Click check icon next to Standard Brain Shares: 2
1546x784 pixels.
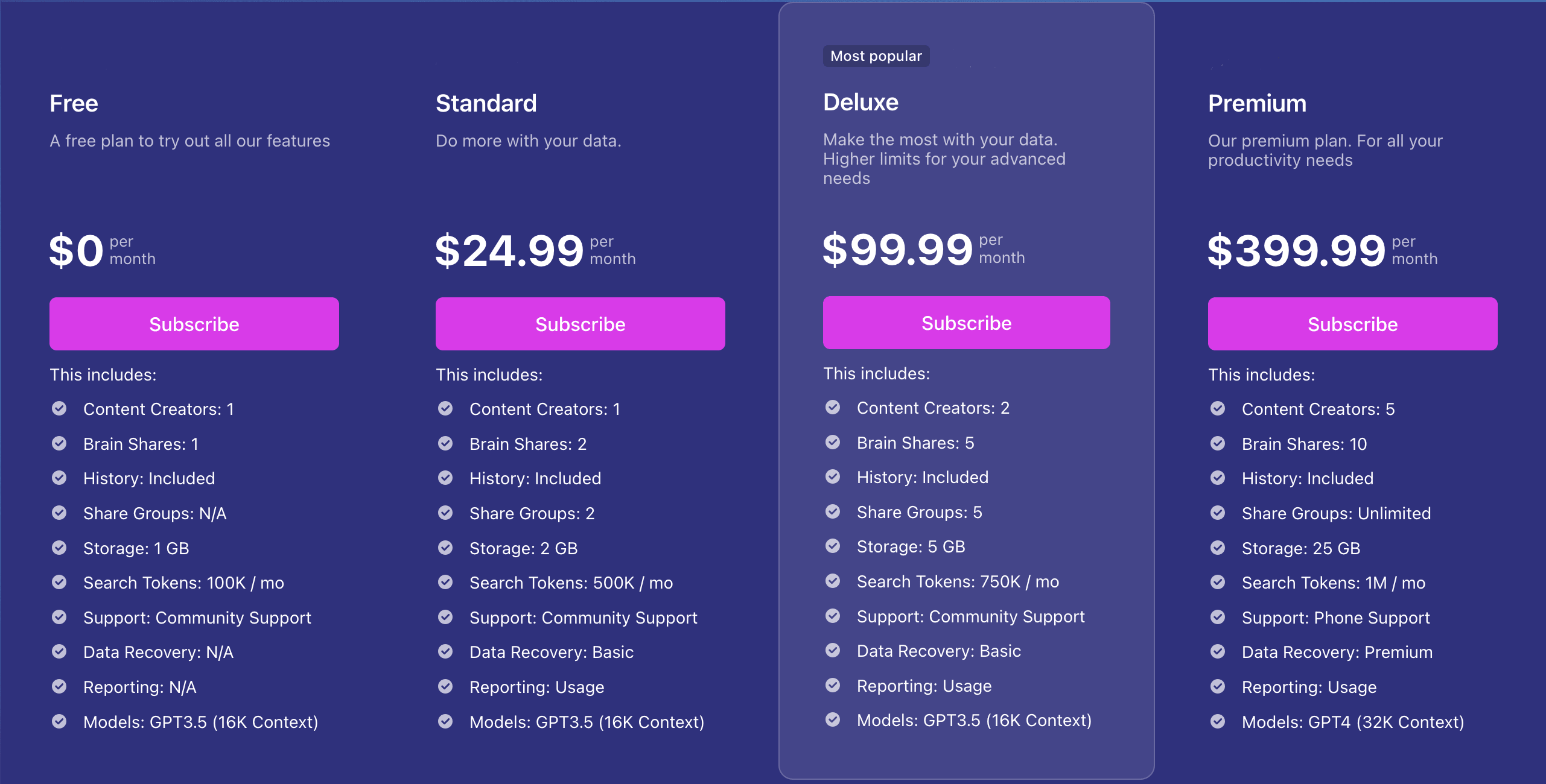click(x=445, y=444)
